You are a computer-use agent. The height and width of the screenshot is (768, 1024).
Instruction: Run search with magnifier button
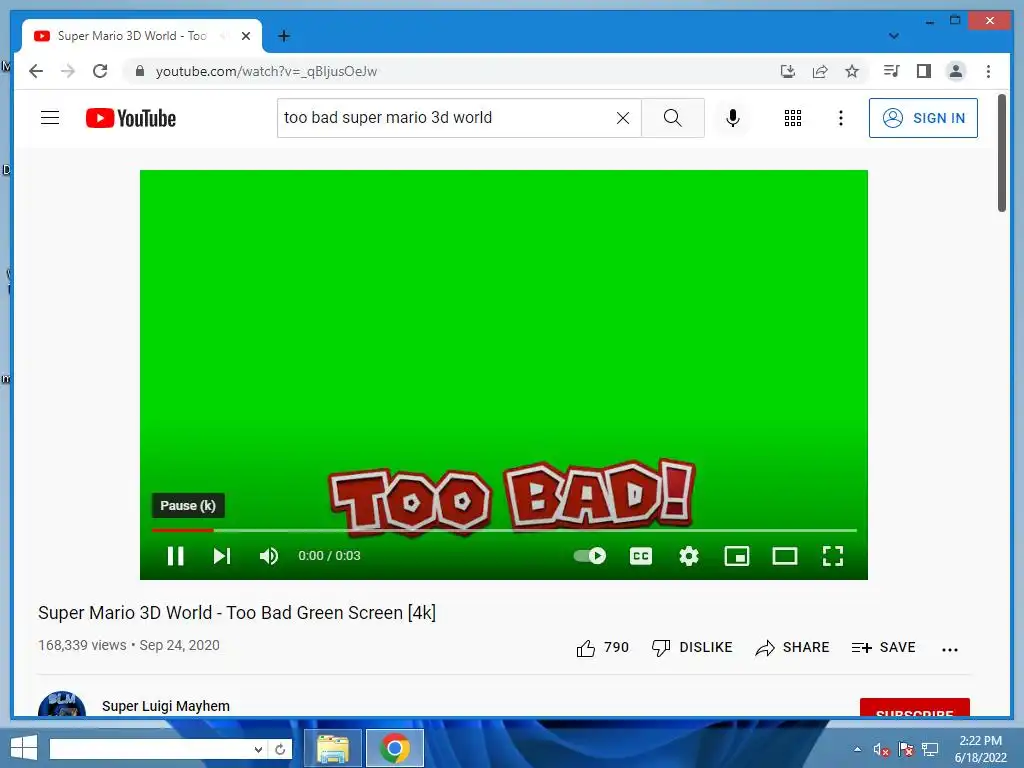673,118
